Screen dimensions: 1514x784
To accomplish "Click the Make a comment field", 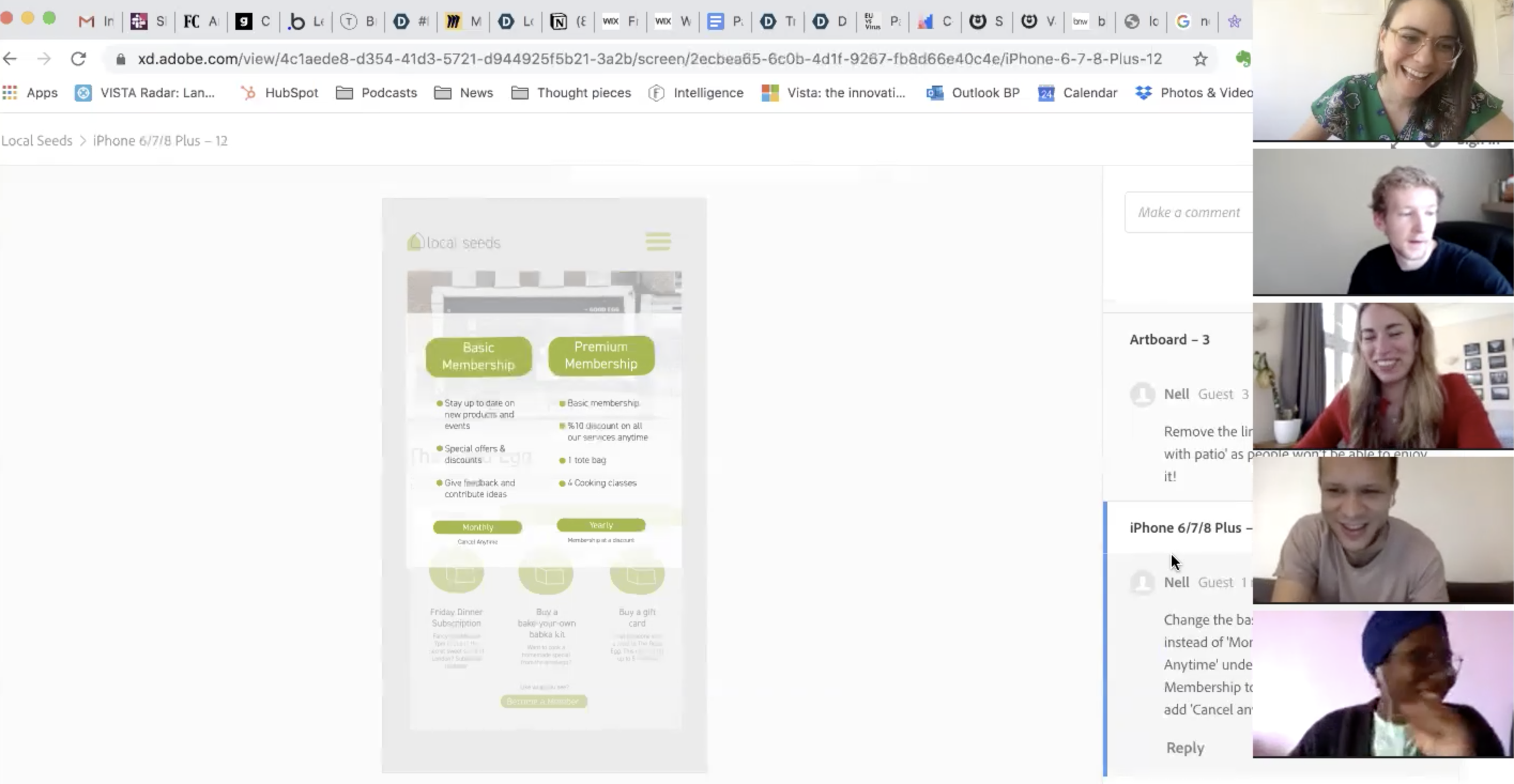I will click(1188, 212).
